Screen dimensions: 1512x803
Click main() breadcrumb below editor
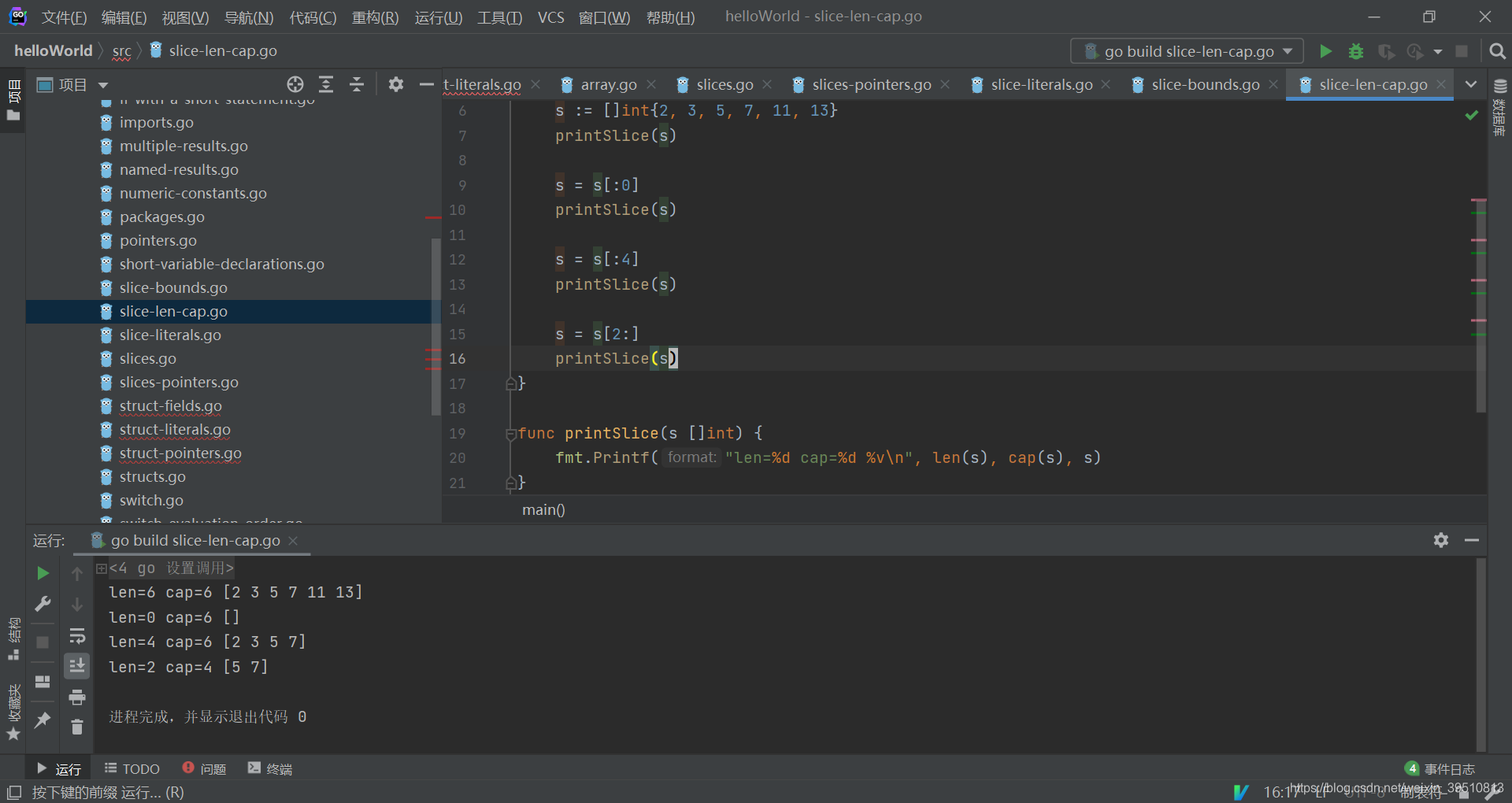click(x=543, y=509)
